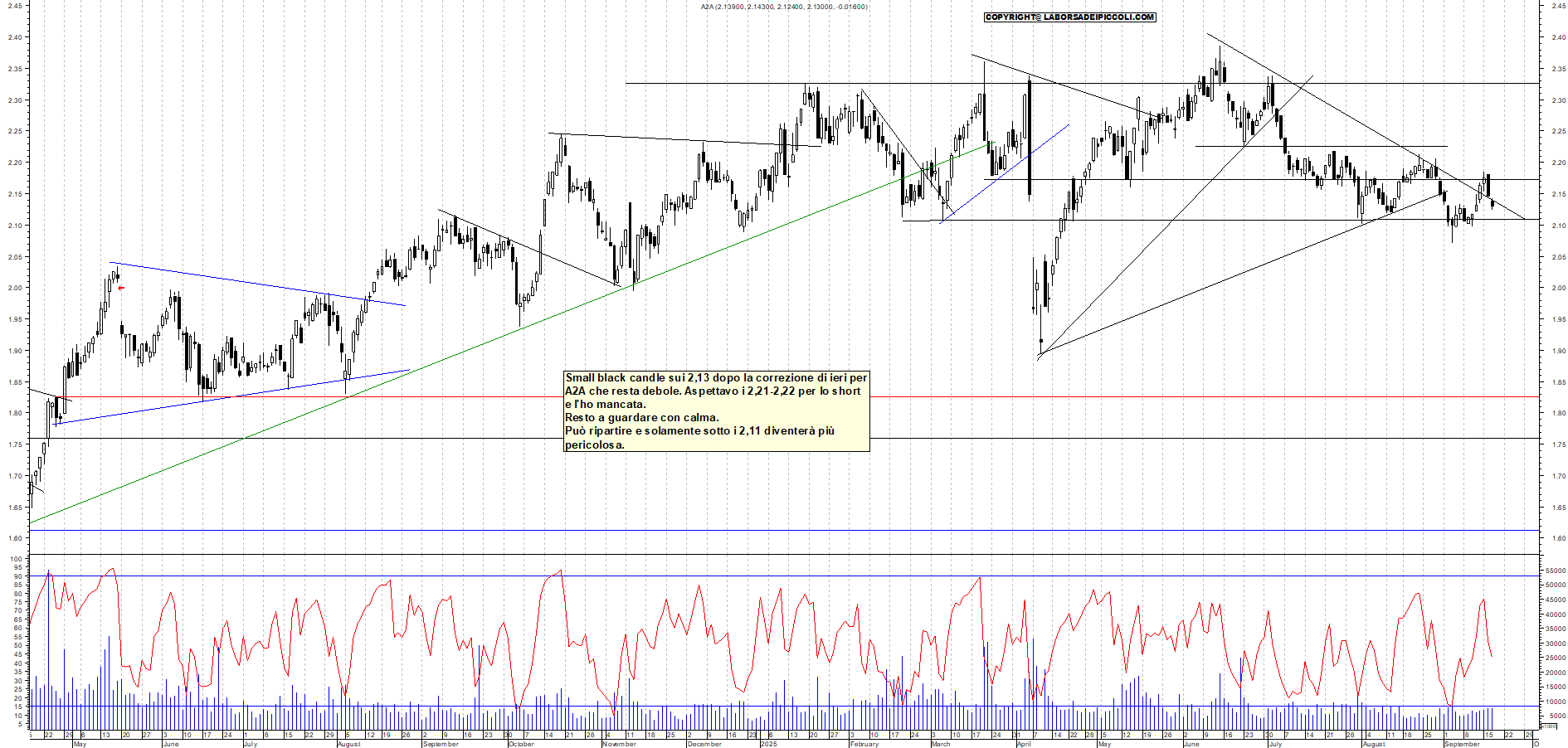This screenshot has width=1568, height=748.
Task: Click the 20000 volume scale label
Action: (x=1555, y=673)
